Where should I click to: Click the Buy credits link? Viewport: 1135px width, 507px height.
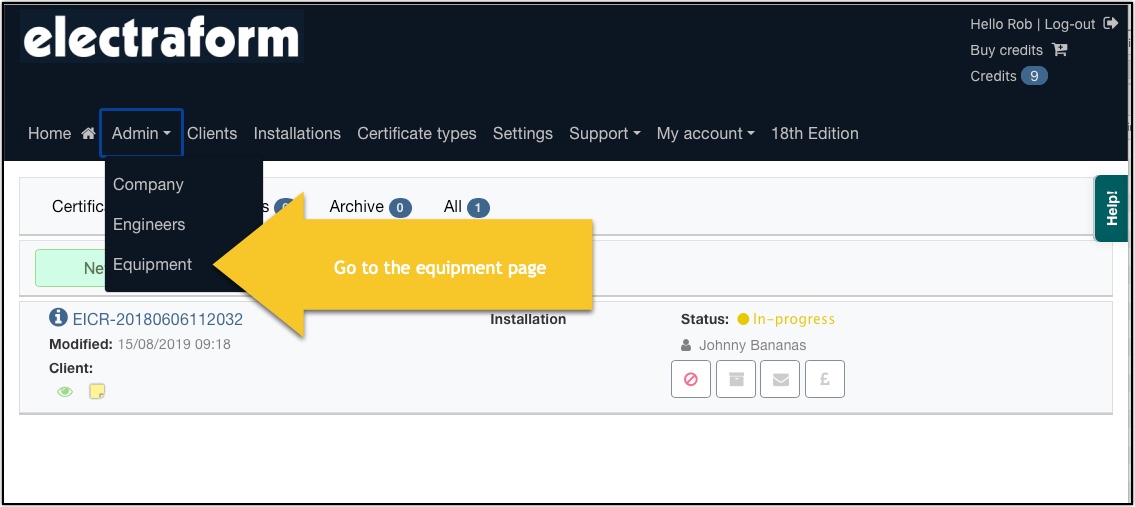coord(1006,50)
